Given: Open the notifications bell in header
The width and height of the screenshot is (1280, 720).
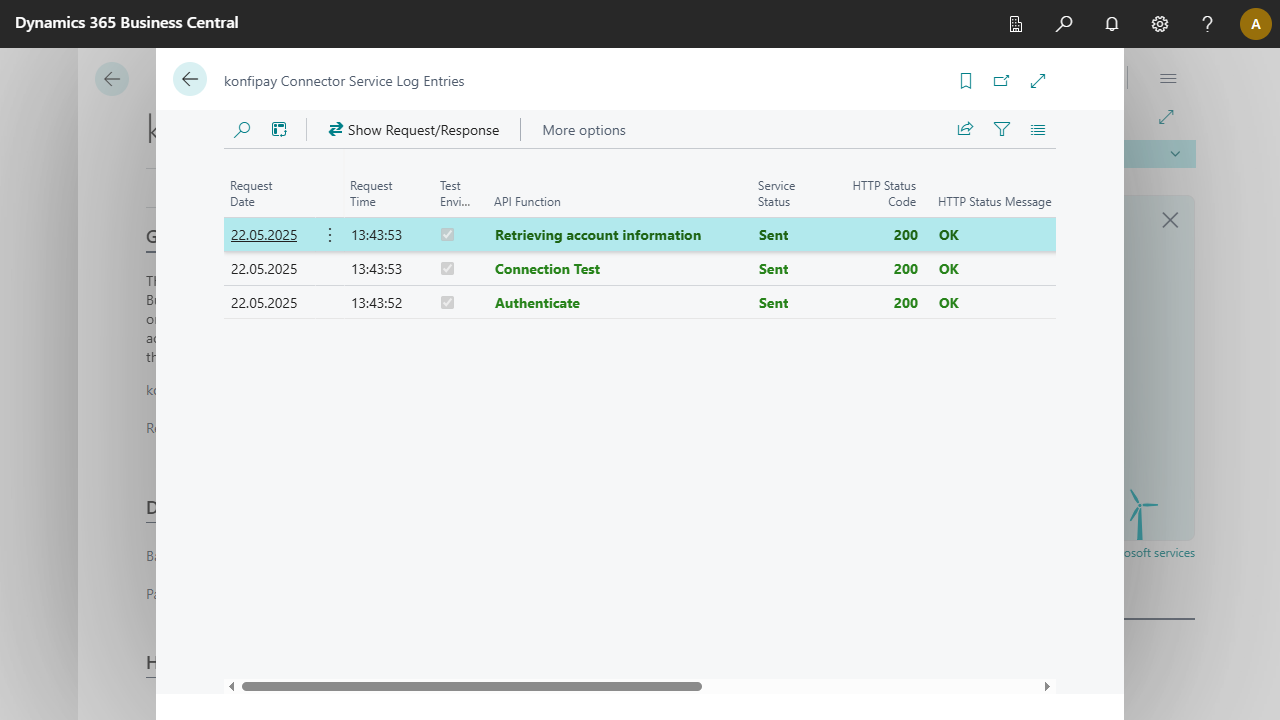Looking at the screenshot, I should pos(1111,24).
